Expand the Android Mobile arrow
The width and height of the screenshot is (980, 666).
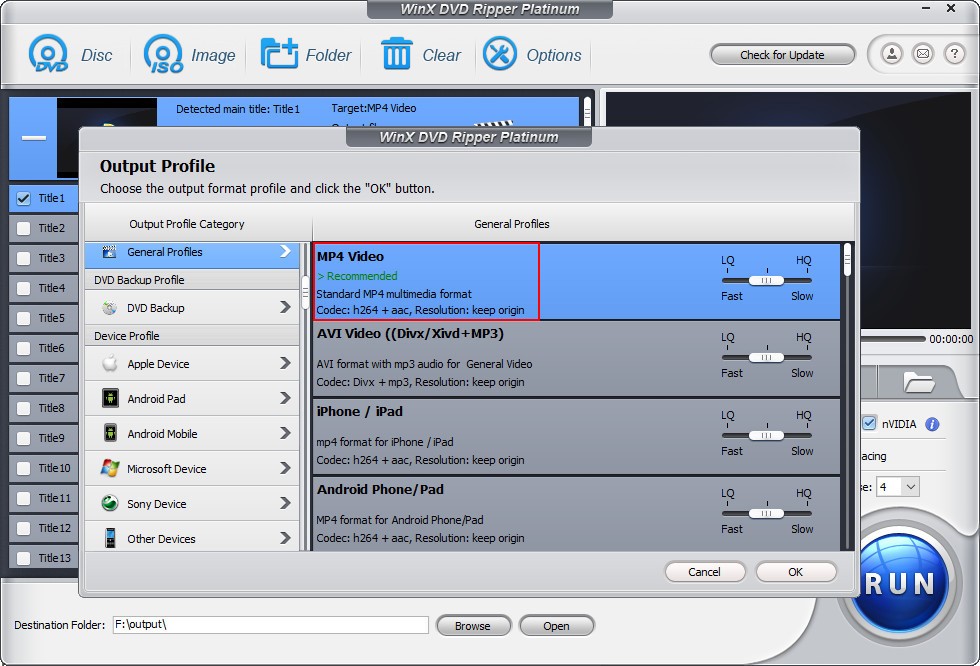click(285, 433)
